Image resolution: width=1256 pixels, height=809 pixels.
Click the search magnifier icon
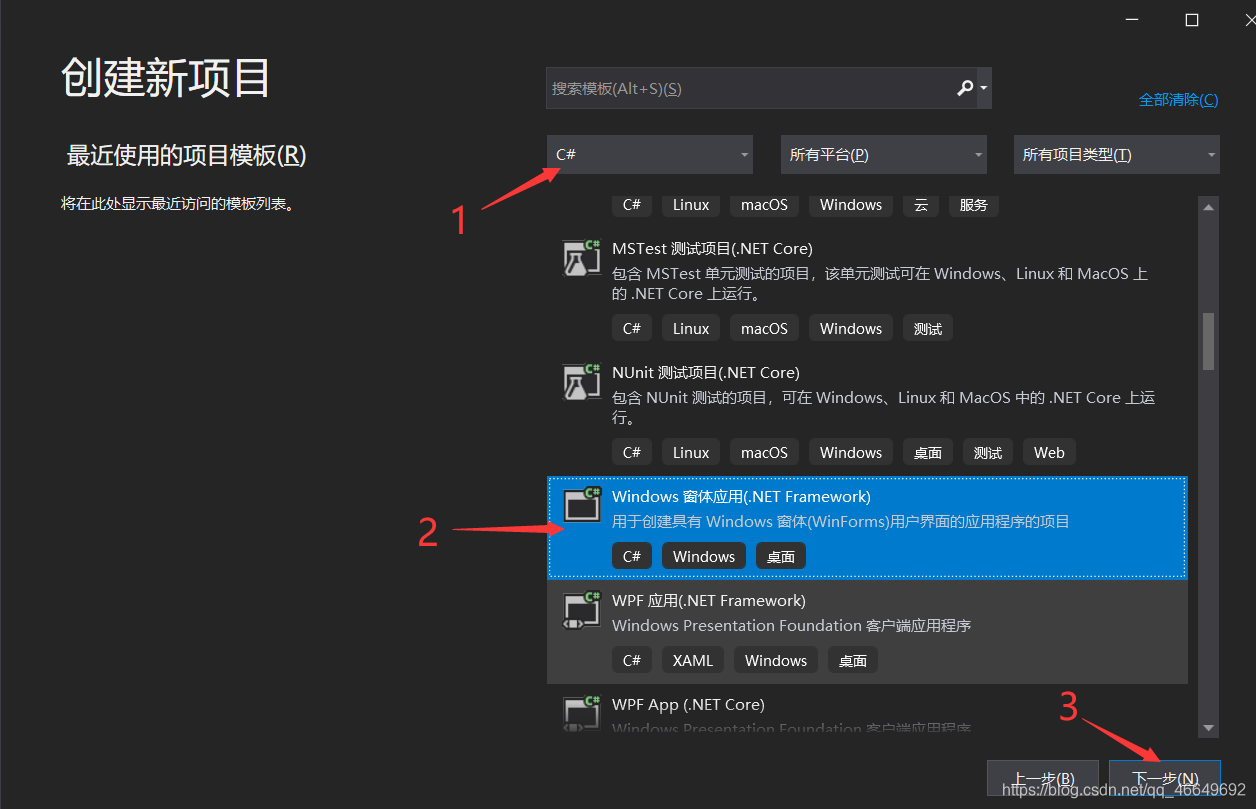click(x=964, y=88)
